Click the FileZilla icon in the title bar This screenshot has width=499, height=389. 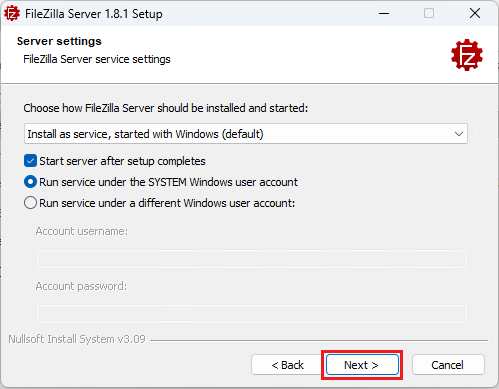coord(12,14)
